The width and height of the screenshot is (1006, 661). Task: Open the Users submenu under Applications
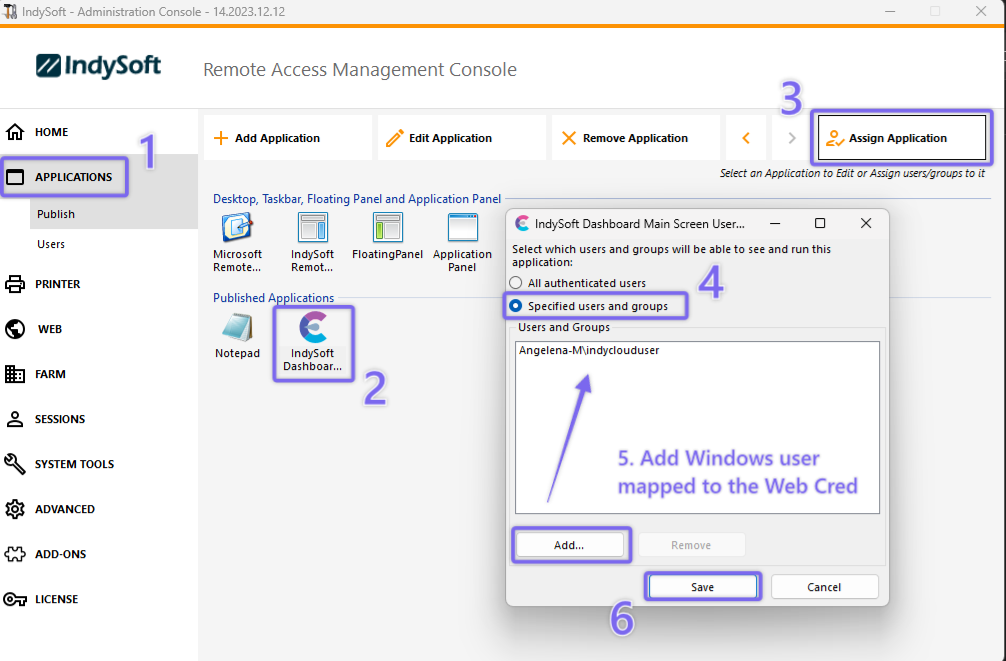[x=51, y=244]
